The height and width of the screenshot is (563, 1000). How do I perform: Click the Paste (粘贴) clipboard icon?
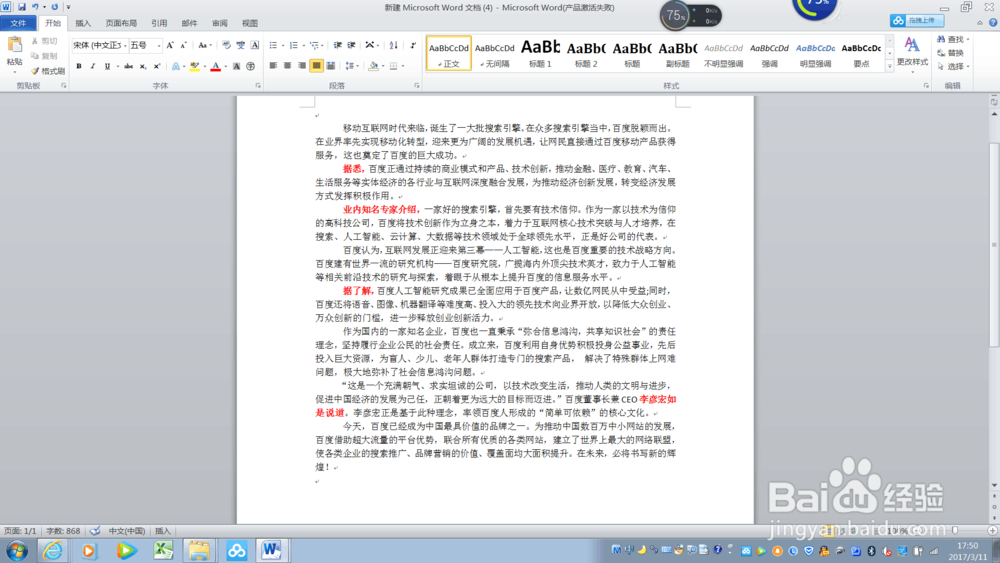click(x=14, y=45)
